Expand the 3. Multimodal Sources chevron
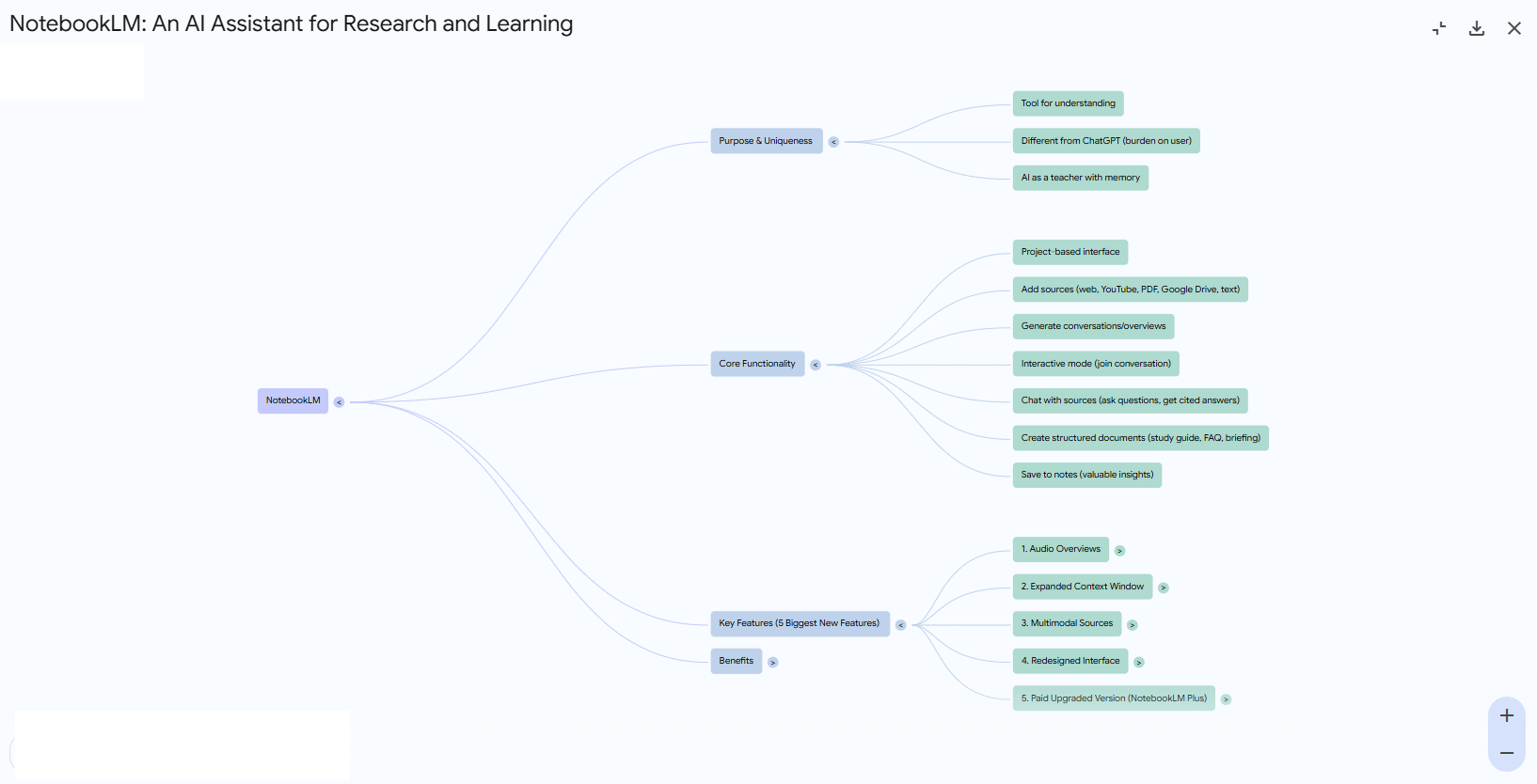This screenshot has height=784, width=1537. pos(1133,625)
